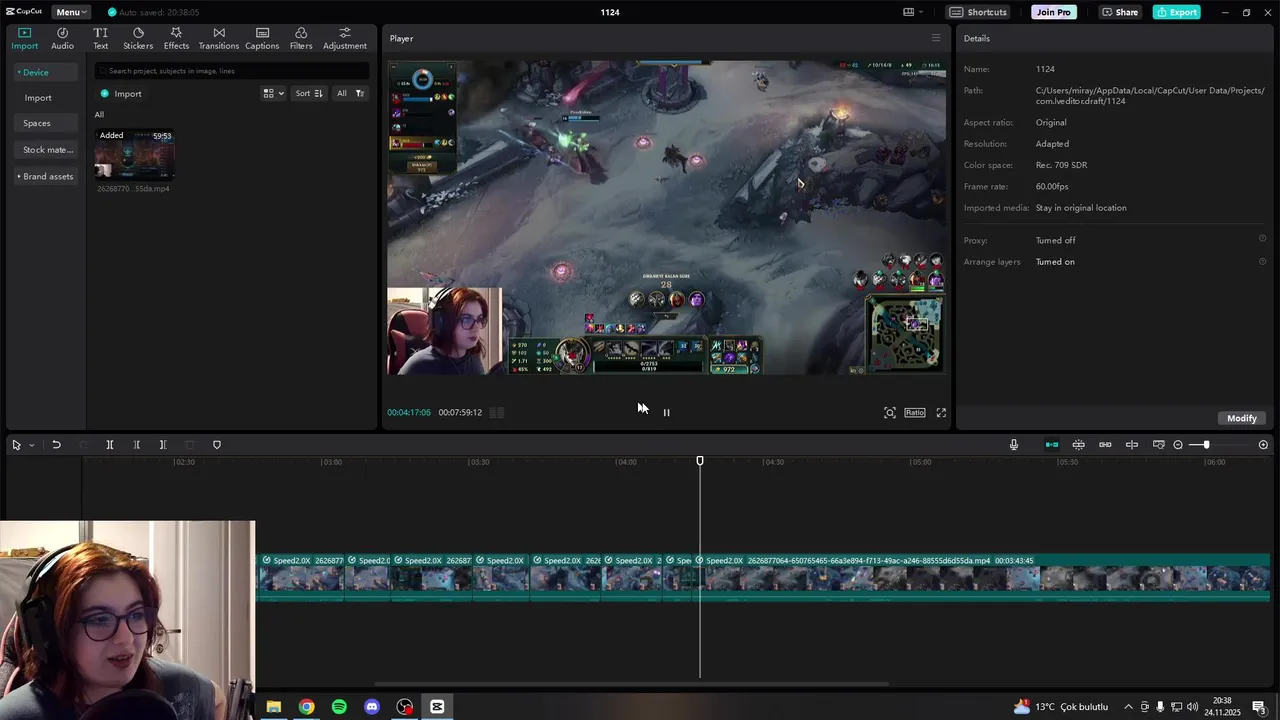Add a marker on timeline
The width and height of the screenshot is (1280, 720).
pyautogui.click(x=217, y=445)
